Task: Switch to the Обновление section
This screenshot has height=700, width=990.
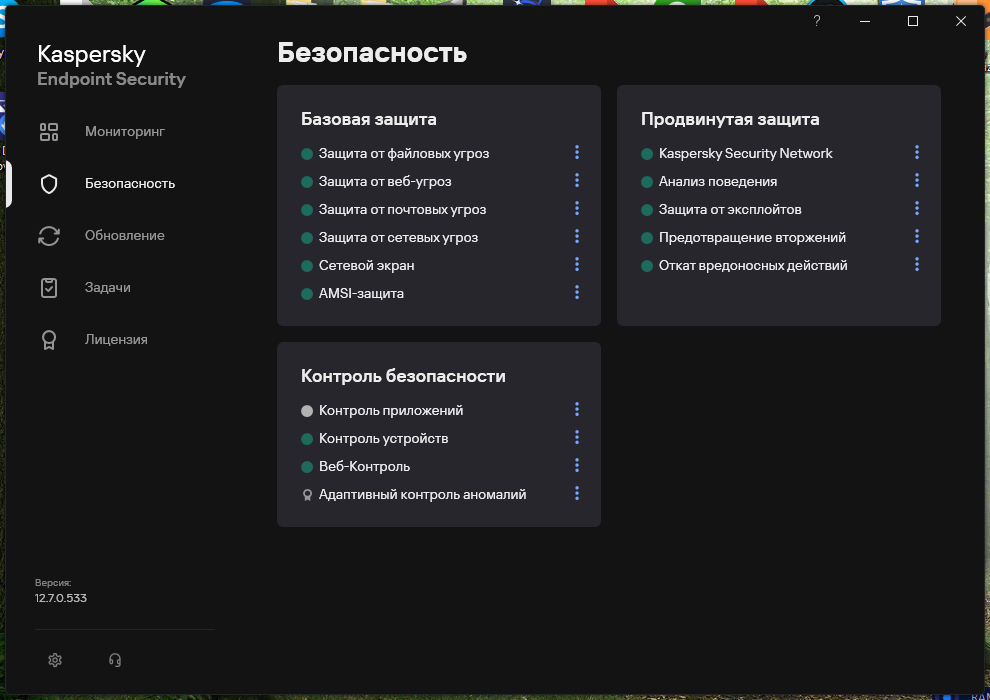Action: [124, 235]
